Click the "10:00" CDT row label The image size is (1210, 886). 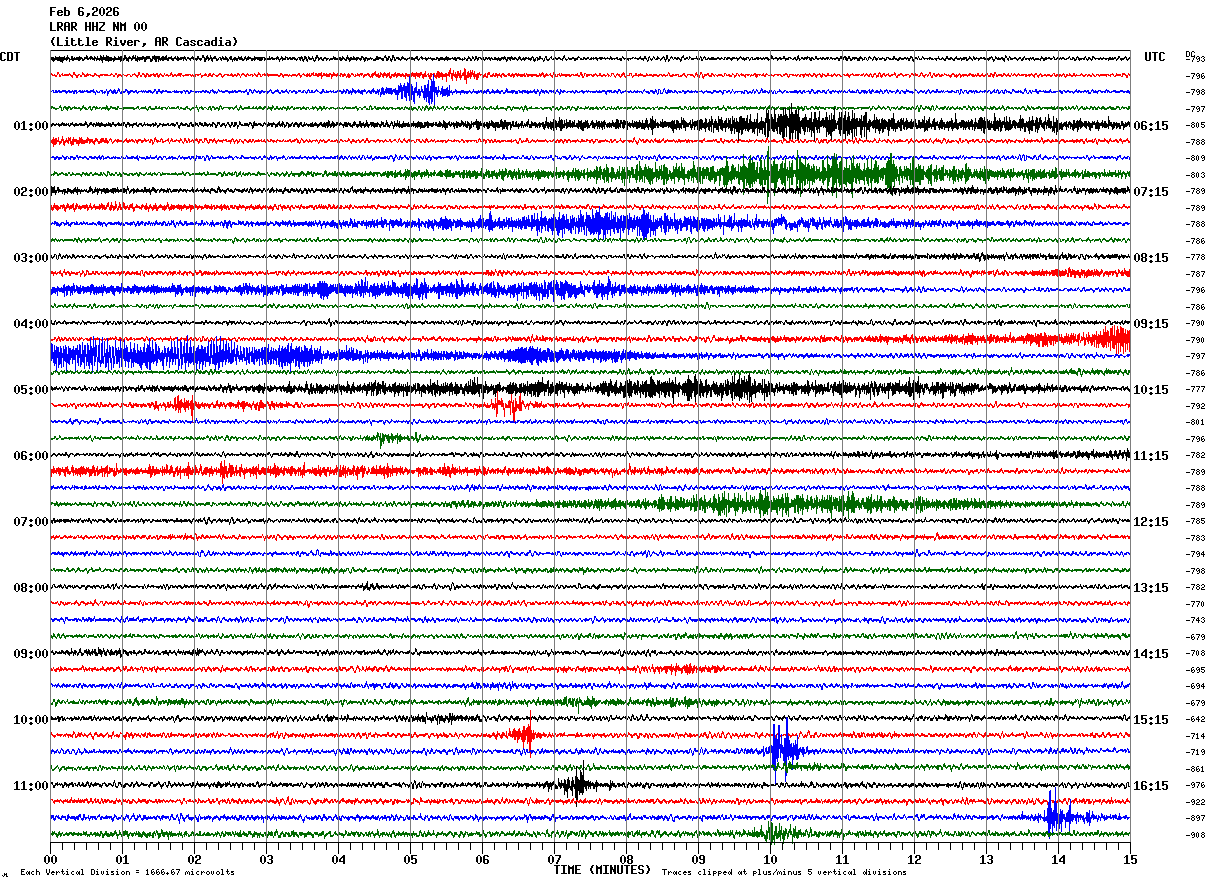pyautogui.click(x=31, y=720)
